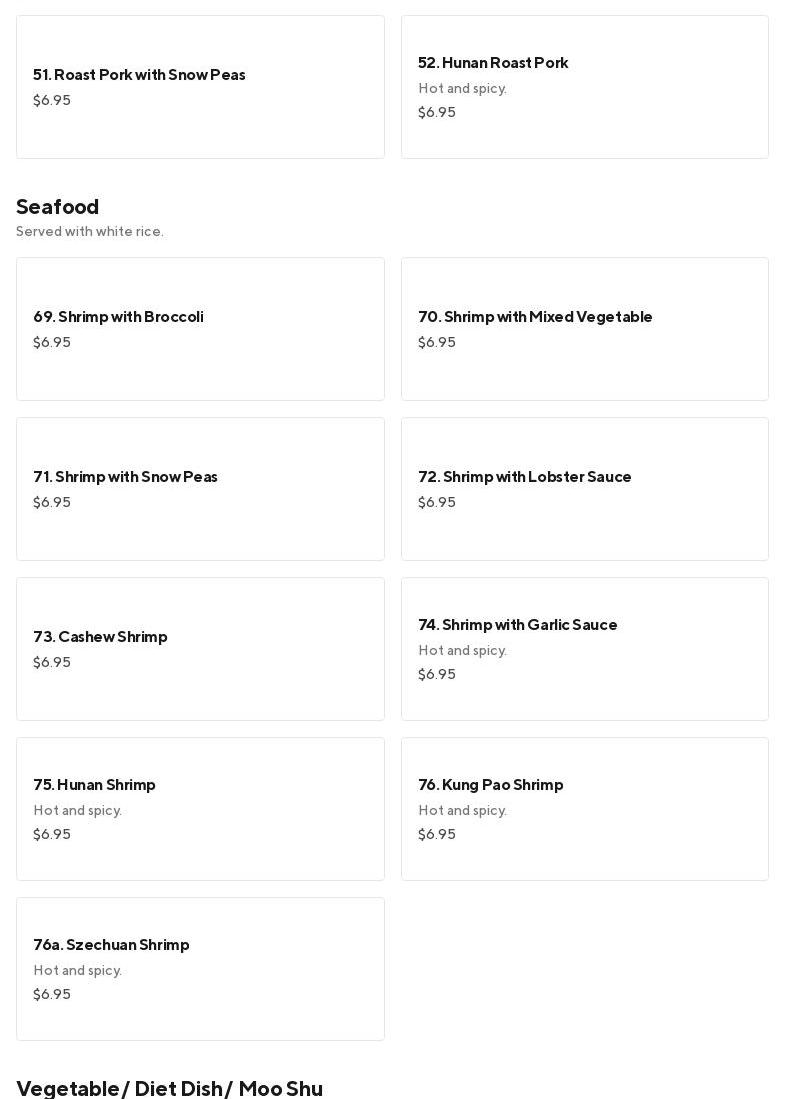Click the $6.95 price of Kung Pao Shrimp
This screenshot has height=1099, width=785.
[437, 834]
